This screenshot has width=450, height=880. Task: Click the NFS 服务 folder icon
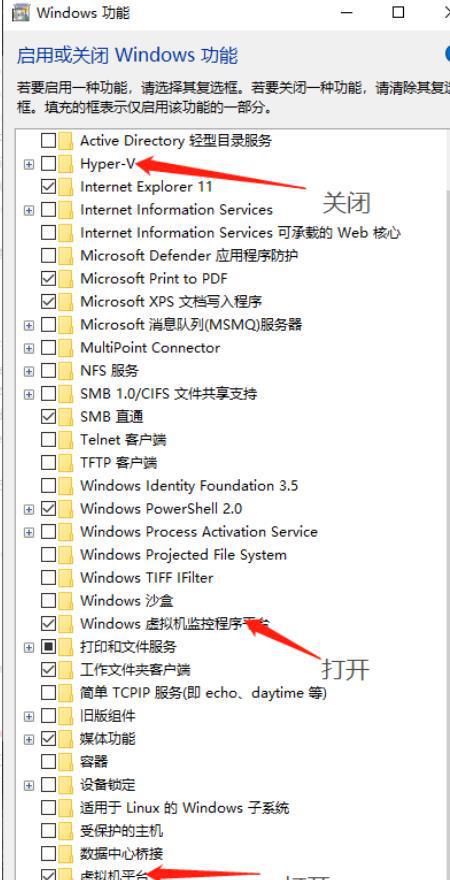coord(66,370)
